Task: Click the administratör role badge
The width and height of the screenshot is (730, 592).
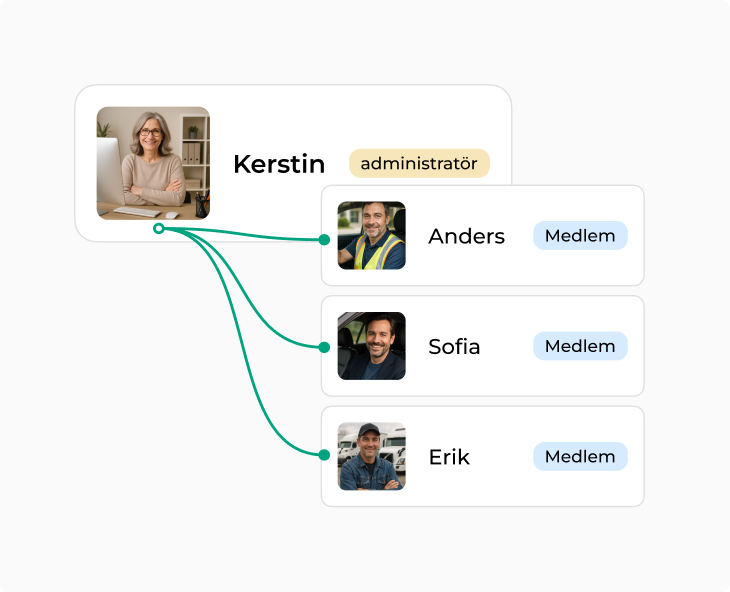Action: point(419,163)
